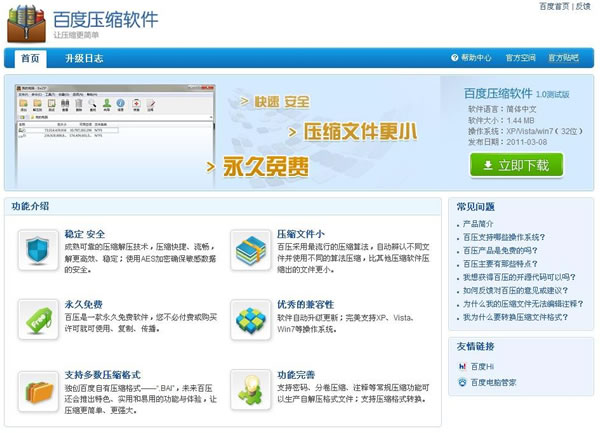
Task: Click the lightbulb puzzle 功能完善 icon
Action: [x=251, y=390]
